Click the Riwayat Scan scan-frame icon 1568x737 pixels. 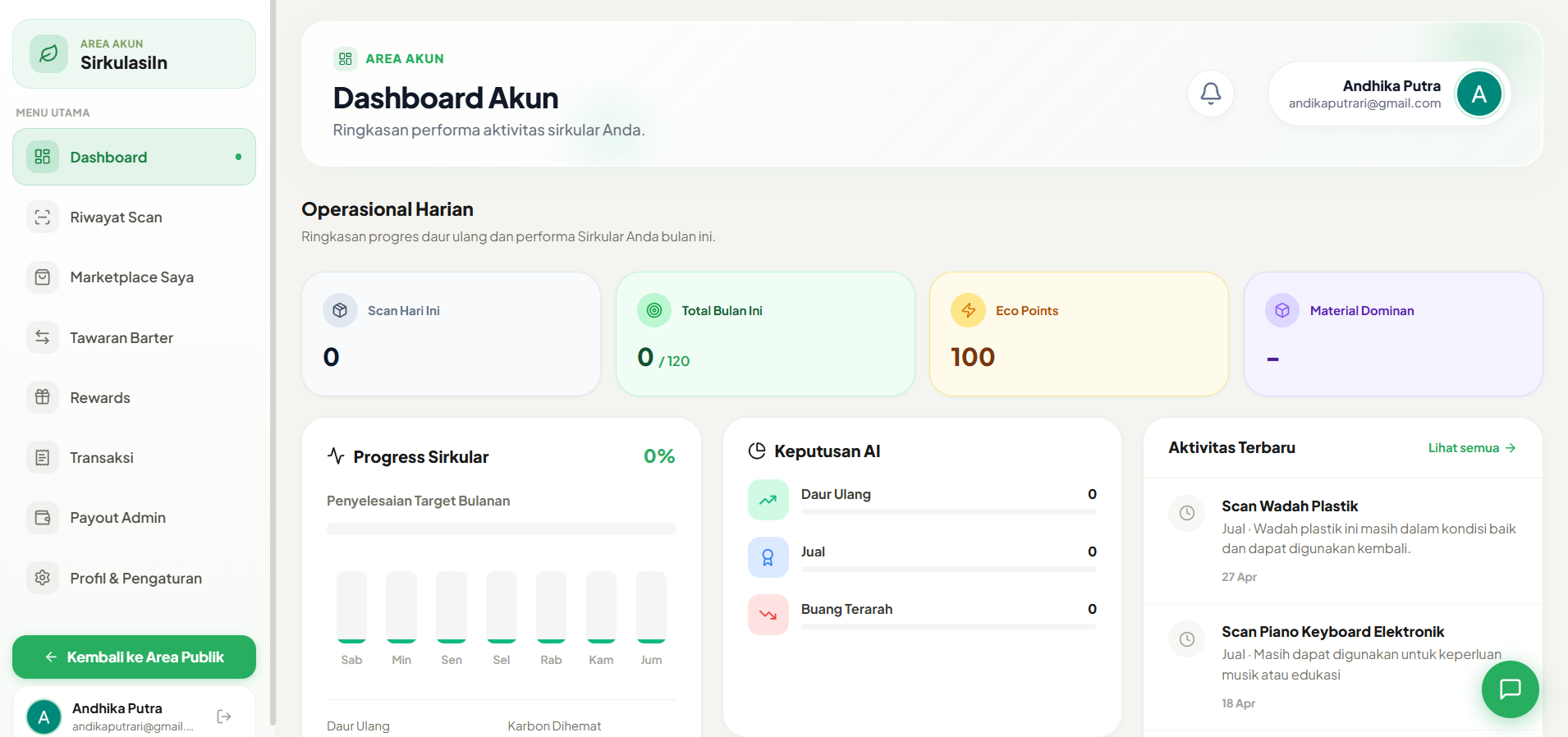[43, 217]
